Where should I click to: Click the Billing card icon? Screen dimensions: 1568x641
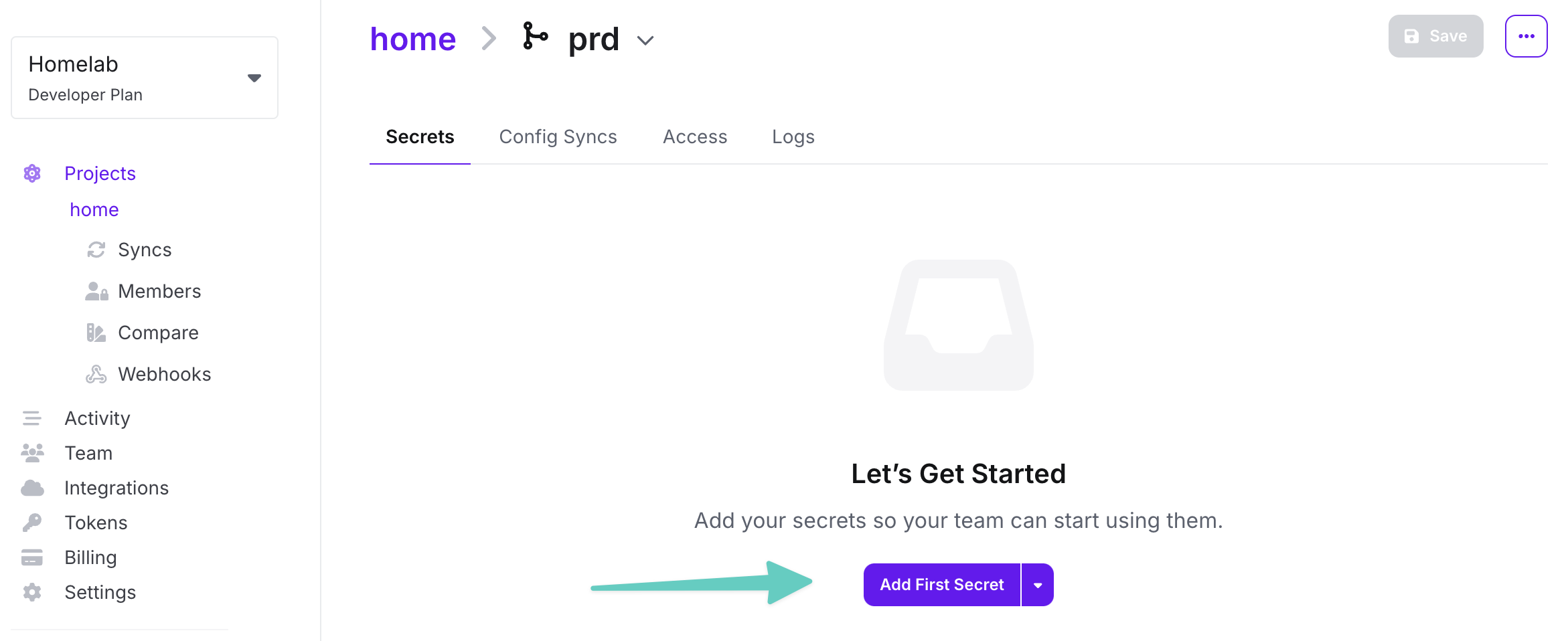coord(31,557)
